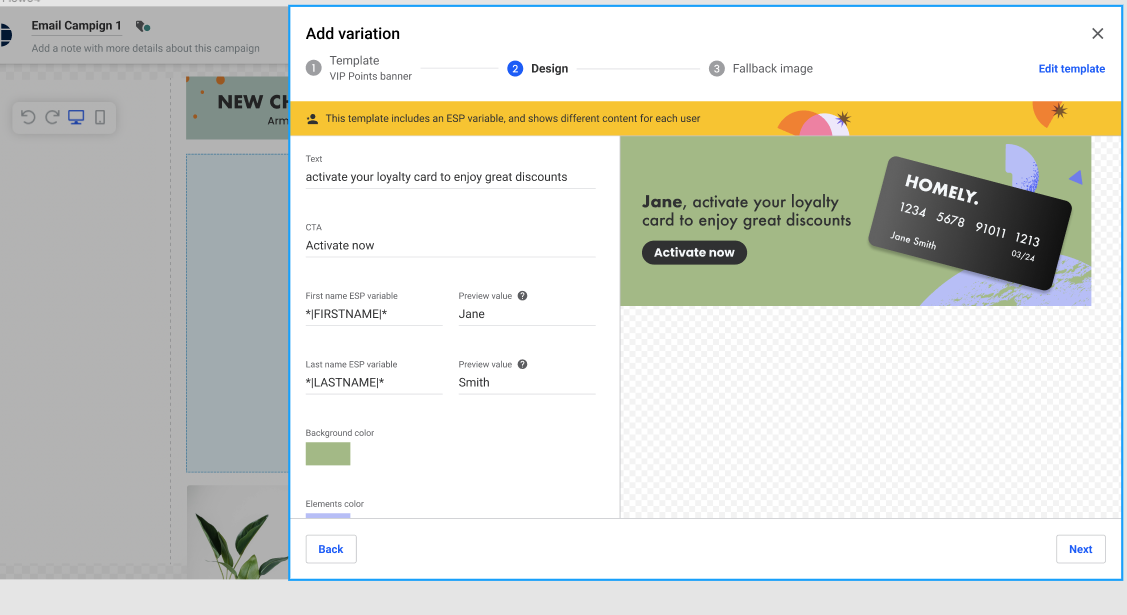
Task: Click the ESP variable icon in the yellow banner
Action: [x=313, y=118]
